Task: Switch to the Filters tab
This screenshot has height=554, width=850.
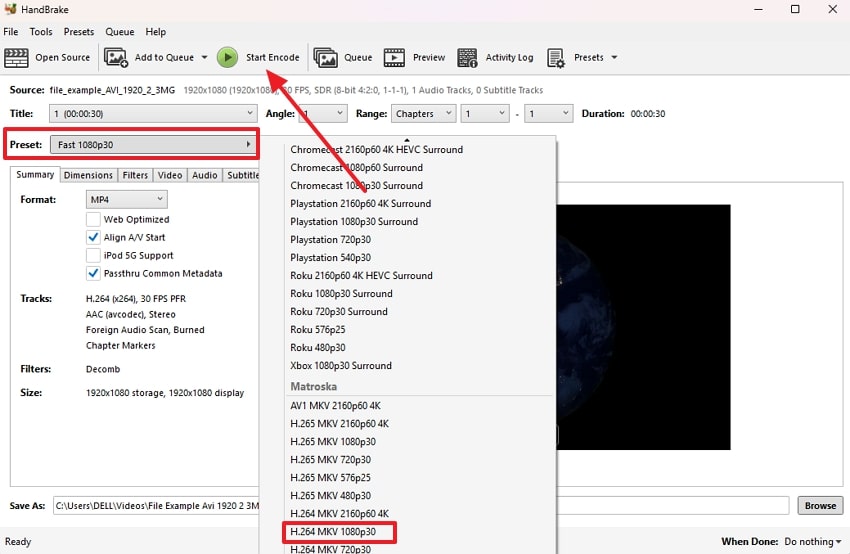Action: tap(135, 175)
